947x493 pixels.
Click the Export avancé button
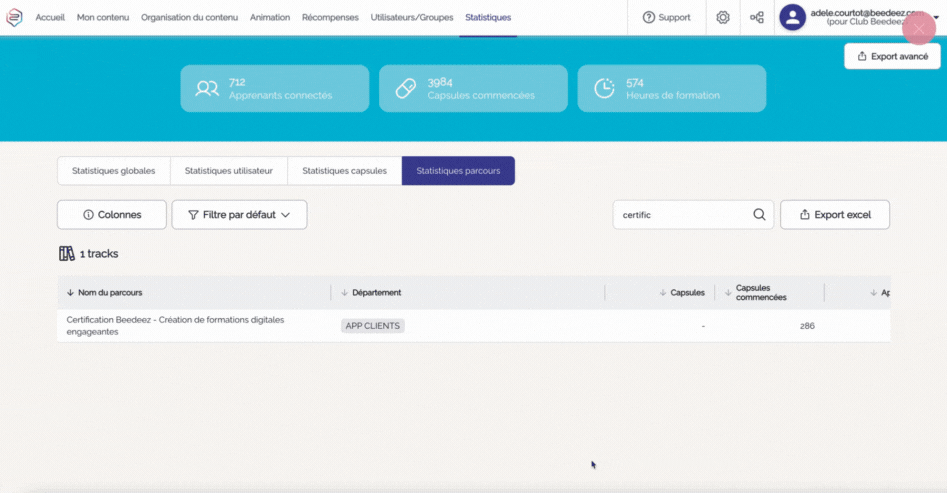click(x=891, y=56)
